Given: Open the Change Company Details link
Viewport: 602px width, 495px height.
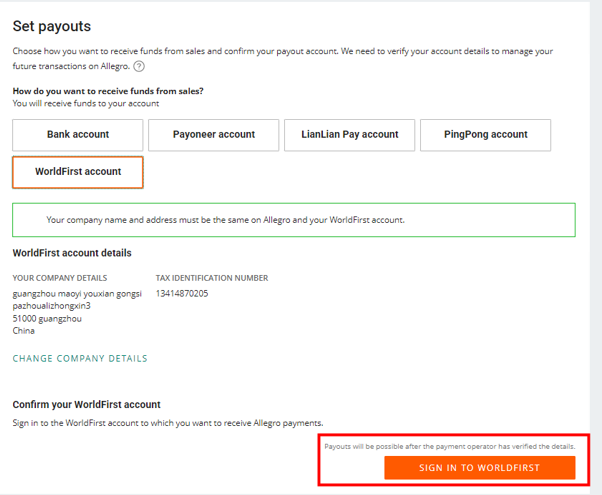Looking at the screenshot, I should [80, 358].
